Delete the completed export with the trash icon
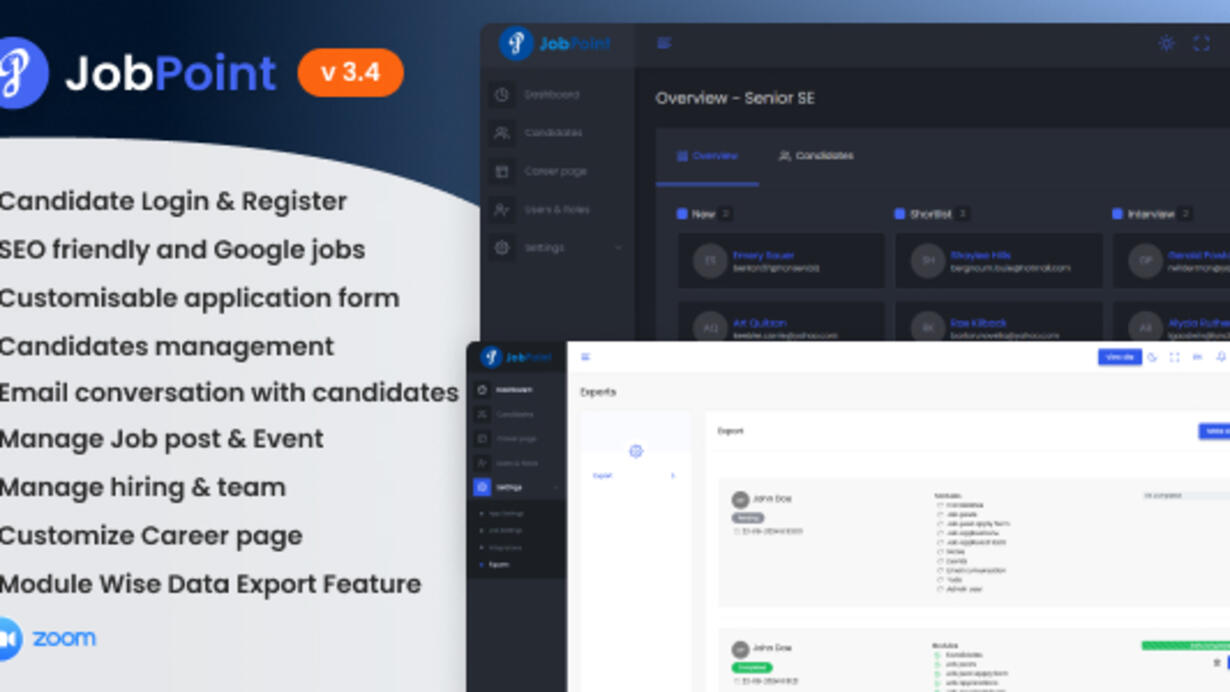The width and height of the screenshot is (1230, 692). tap(1217, 663)
